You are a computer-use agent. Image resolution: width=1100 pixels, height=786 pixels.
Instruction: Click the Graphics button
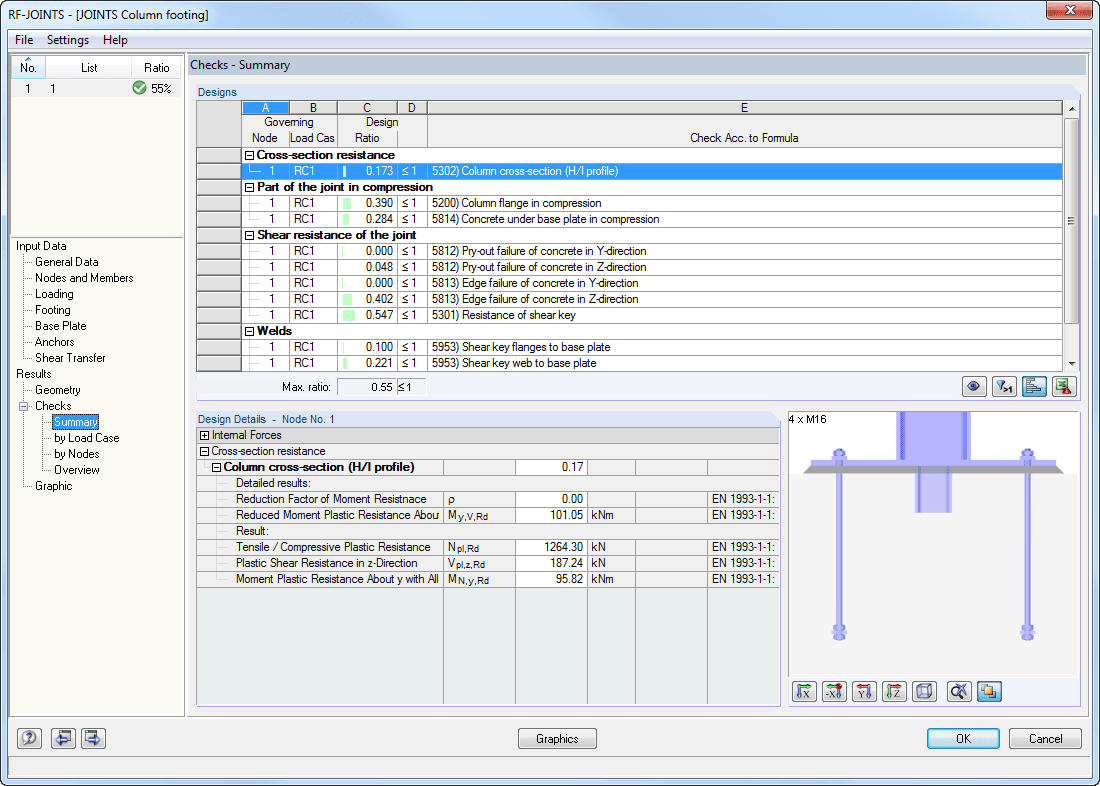(x=557, y=739)
